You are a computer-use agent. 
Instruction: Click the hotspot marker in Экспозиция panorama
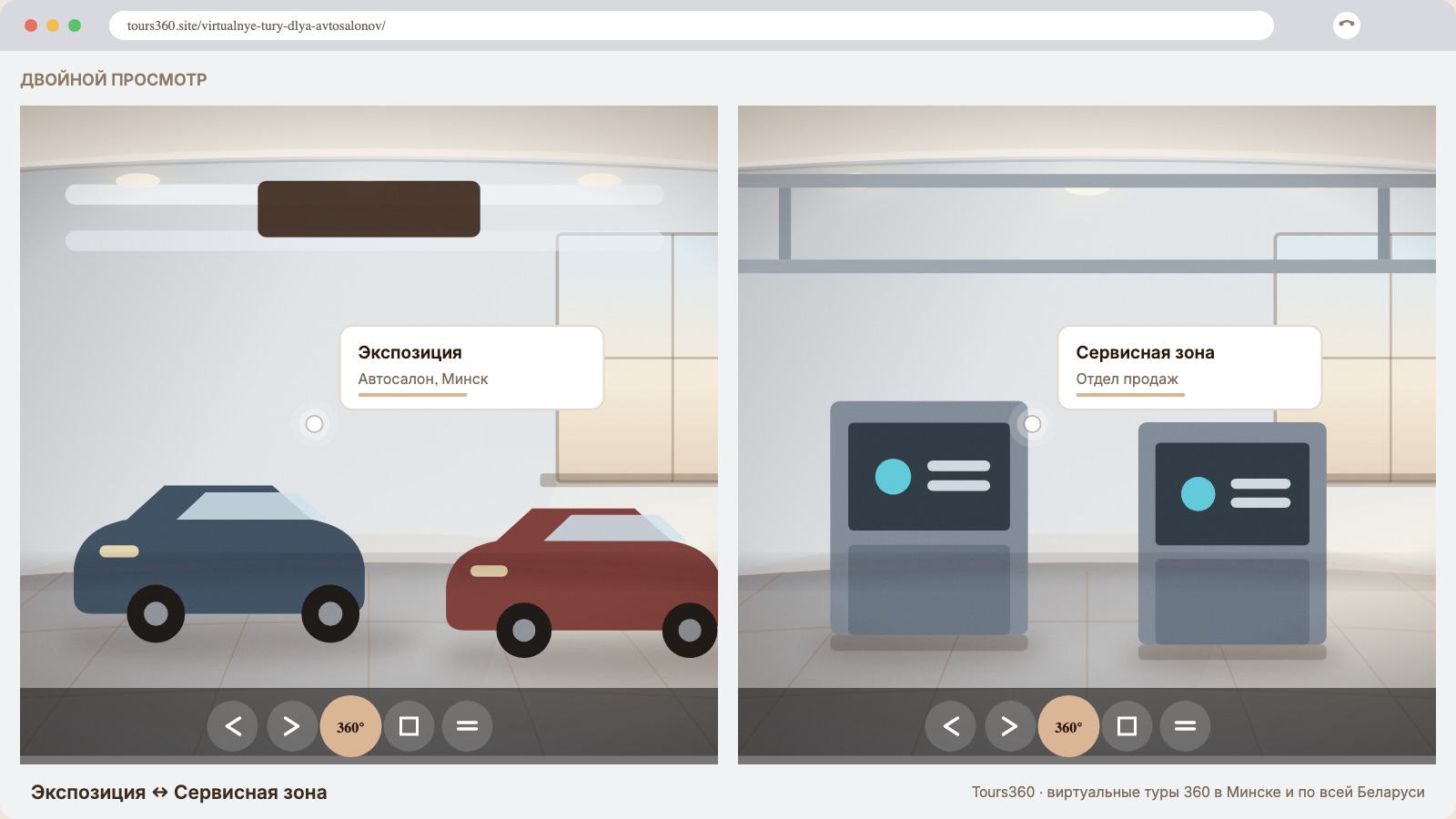click(314, 424)
